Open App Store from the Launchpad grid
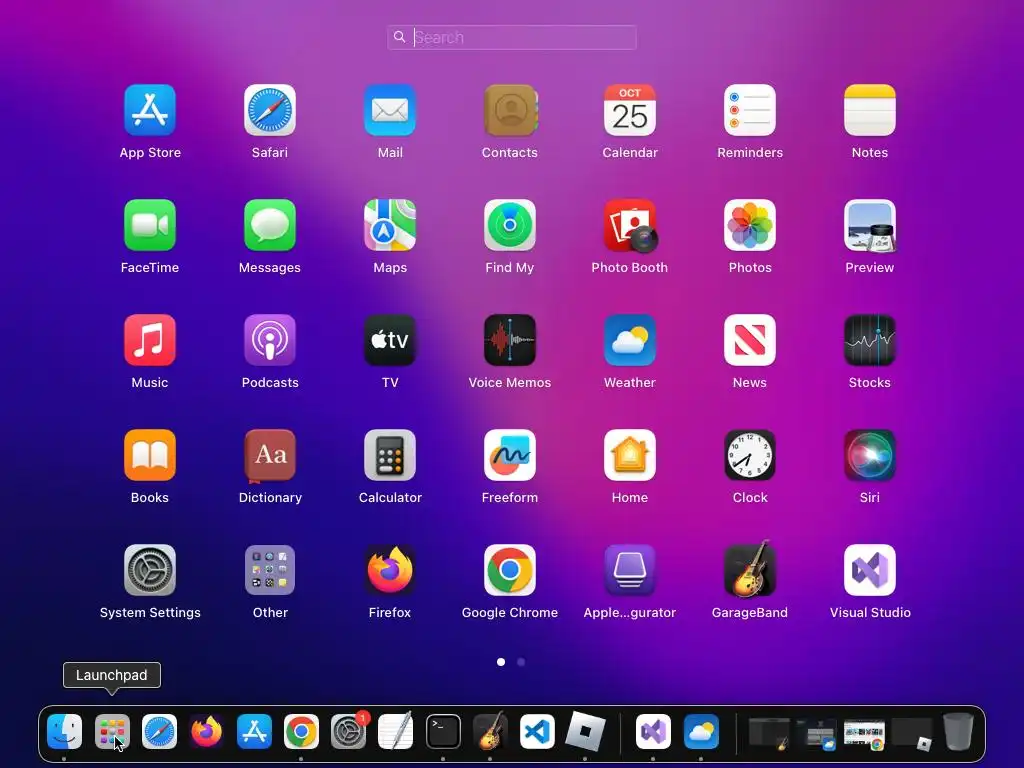 pos(150,110)
